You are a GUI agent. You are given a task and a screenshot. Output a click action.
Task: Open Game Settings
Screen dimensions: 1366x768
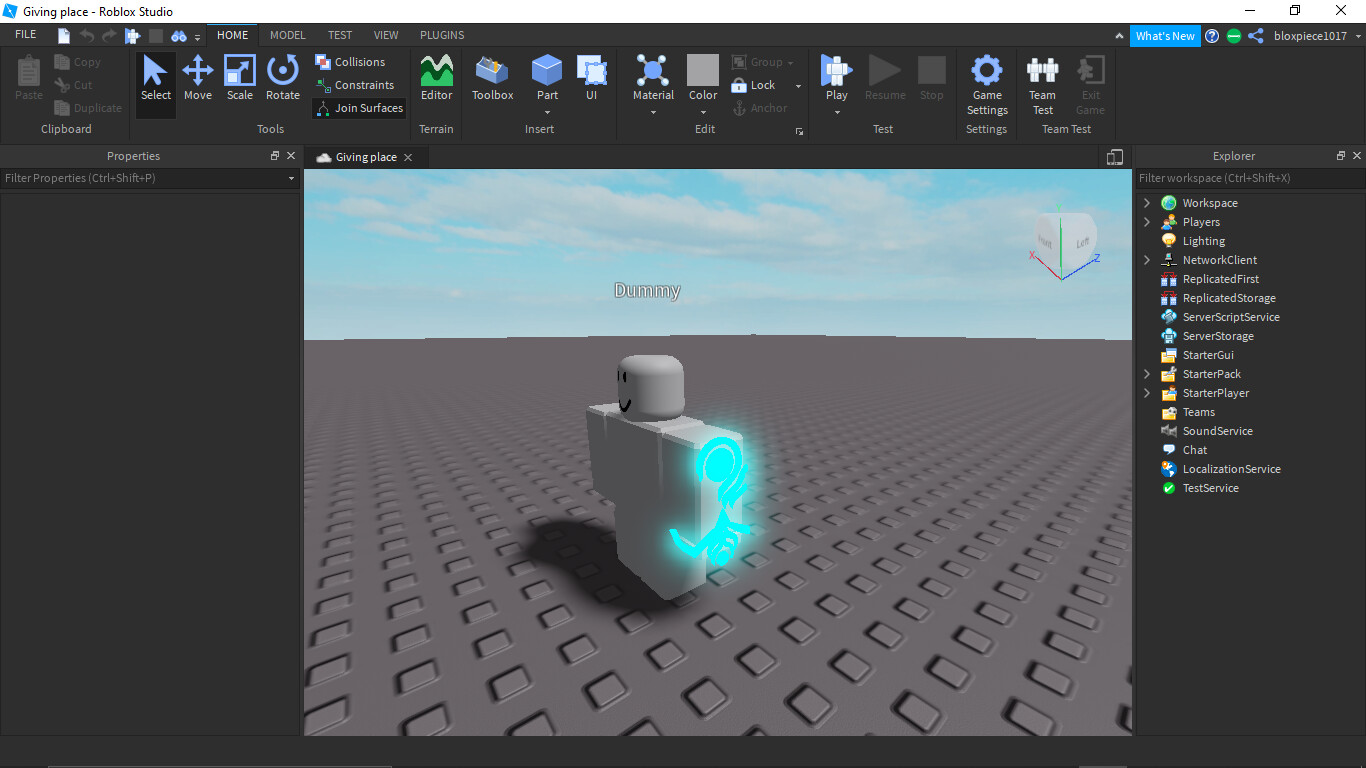pyautogui.click(x=987, y=85)
